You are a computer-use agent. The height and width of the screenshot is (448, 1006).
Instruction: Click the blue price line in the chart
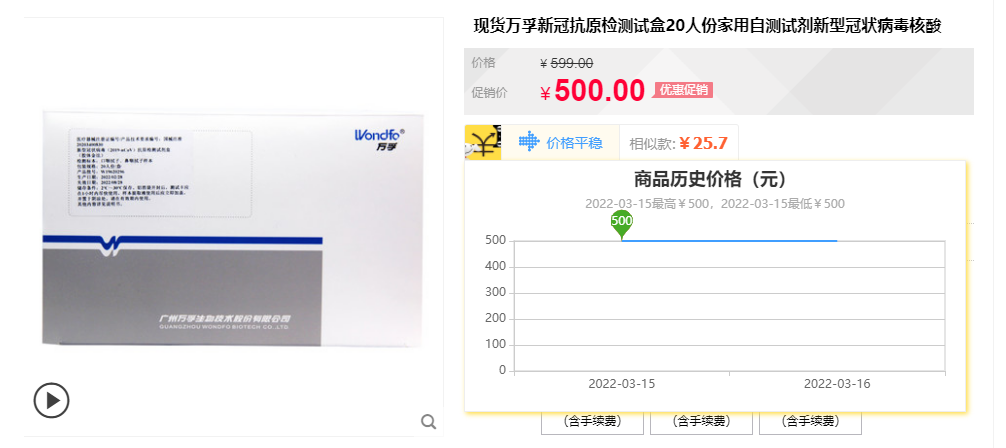click(x=729, y=241)
